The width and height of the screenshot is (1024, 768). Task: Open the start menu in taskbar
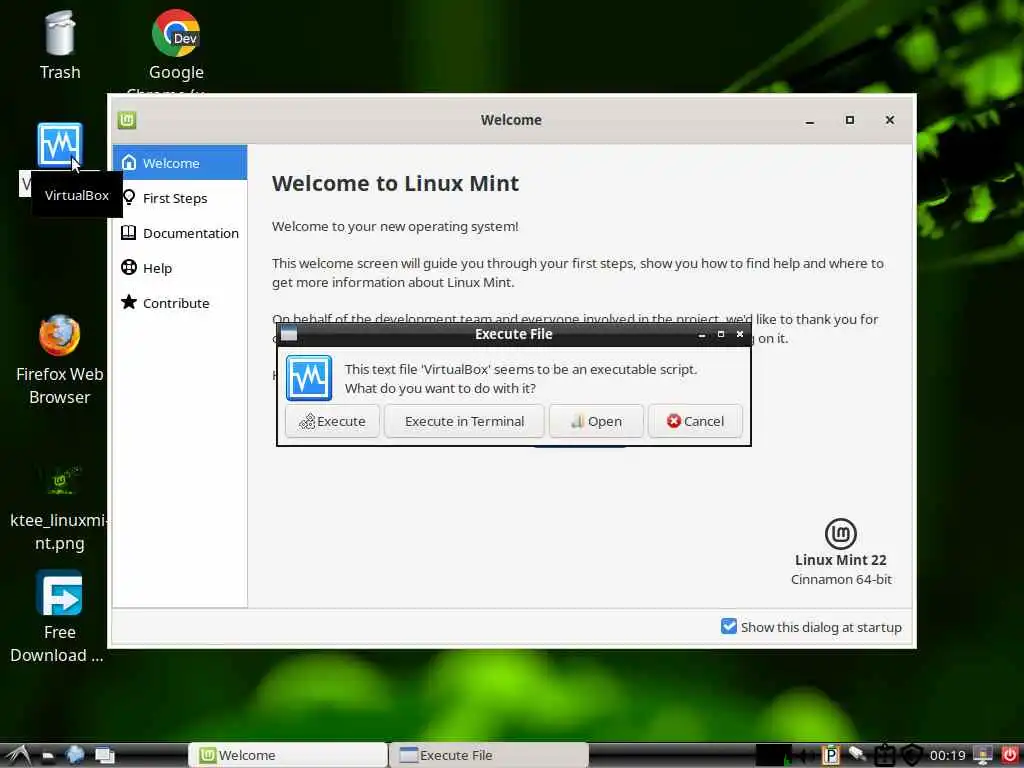(x=17, y=756)
